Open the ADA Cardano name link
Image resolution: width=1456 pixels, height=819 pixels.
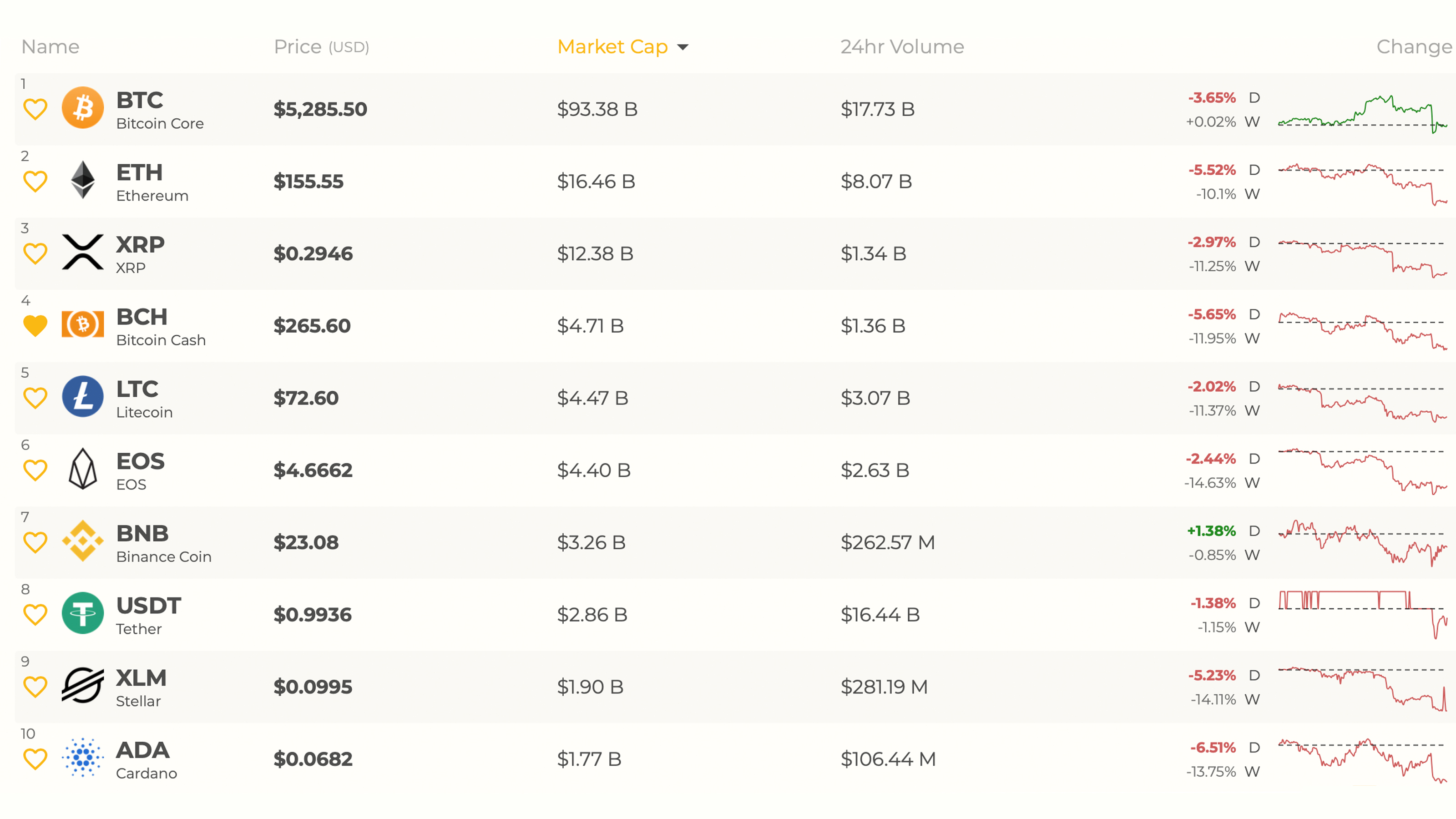point(142,751)
